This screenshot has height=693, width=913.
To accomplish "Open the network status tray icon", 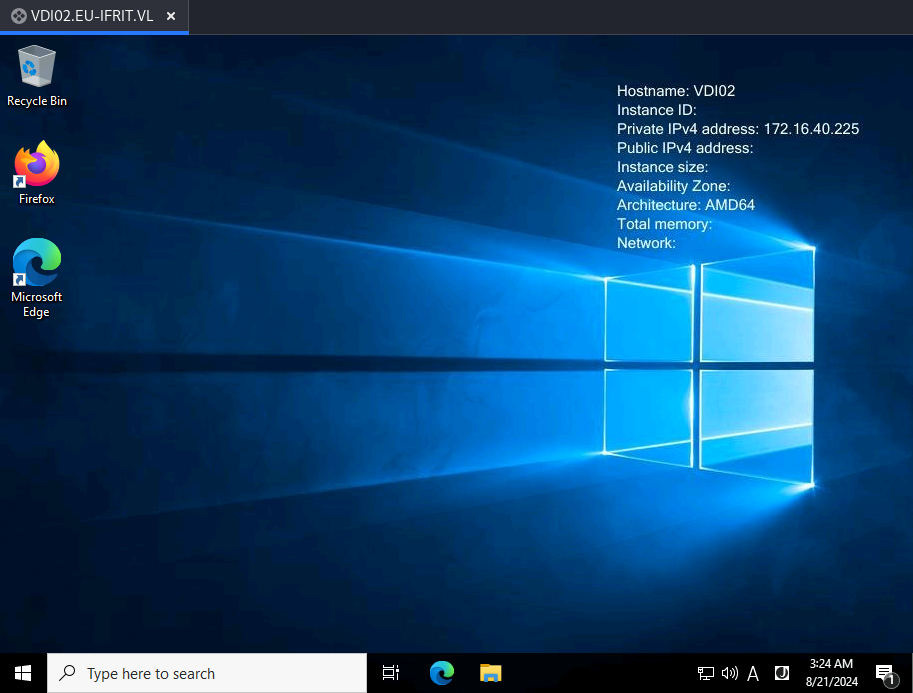I will point(705,674).
